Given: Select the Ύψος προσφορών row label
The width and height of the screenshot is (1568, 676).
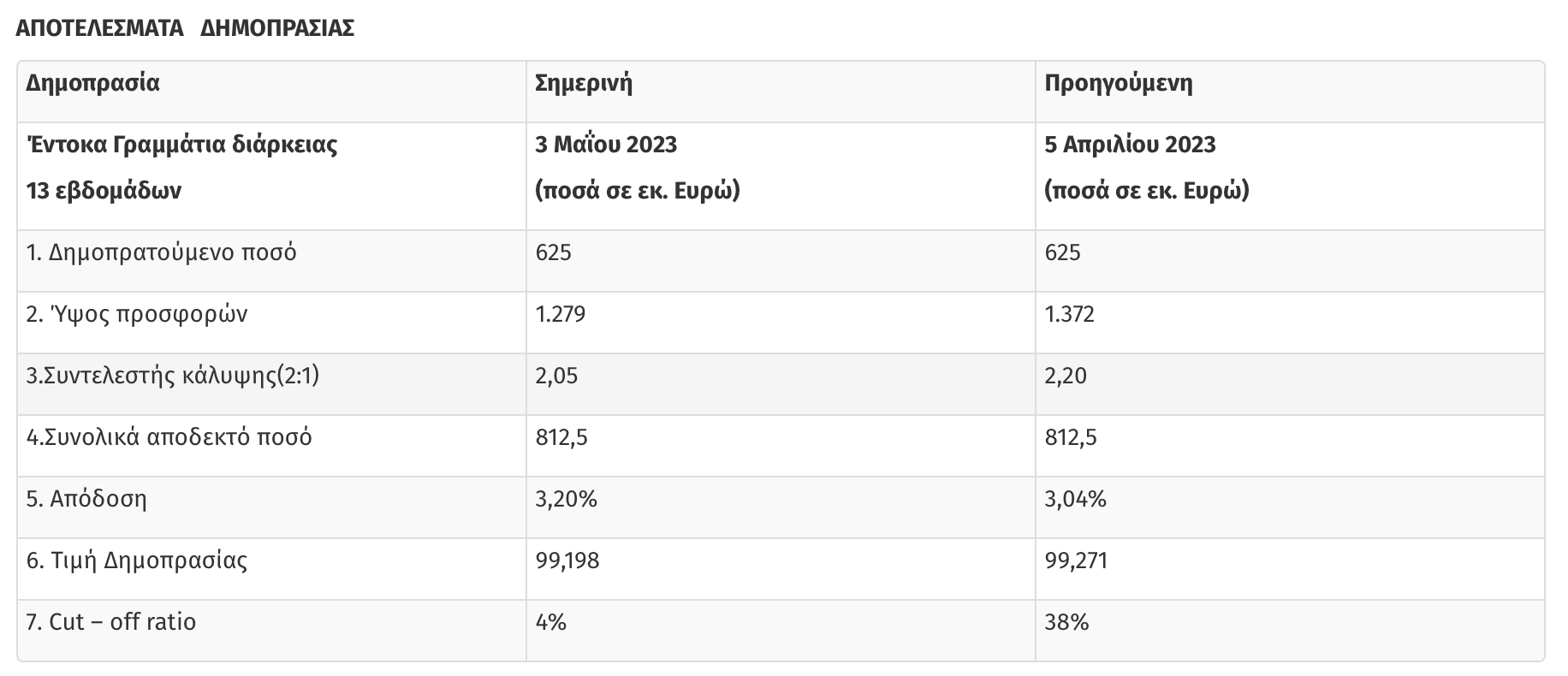Looking at the screenshot, I should pyautogui.click(x=137, y=315).
